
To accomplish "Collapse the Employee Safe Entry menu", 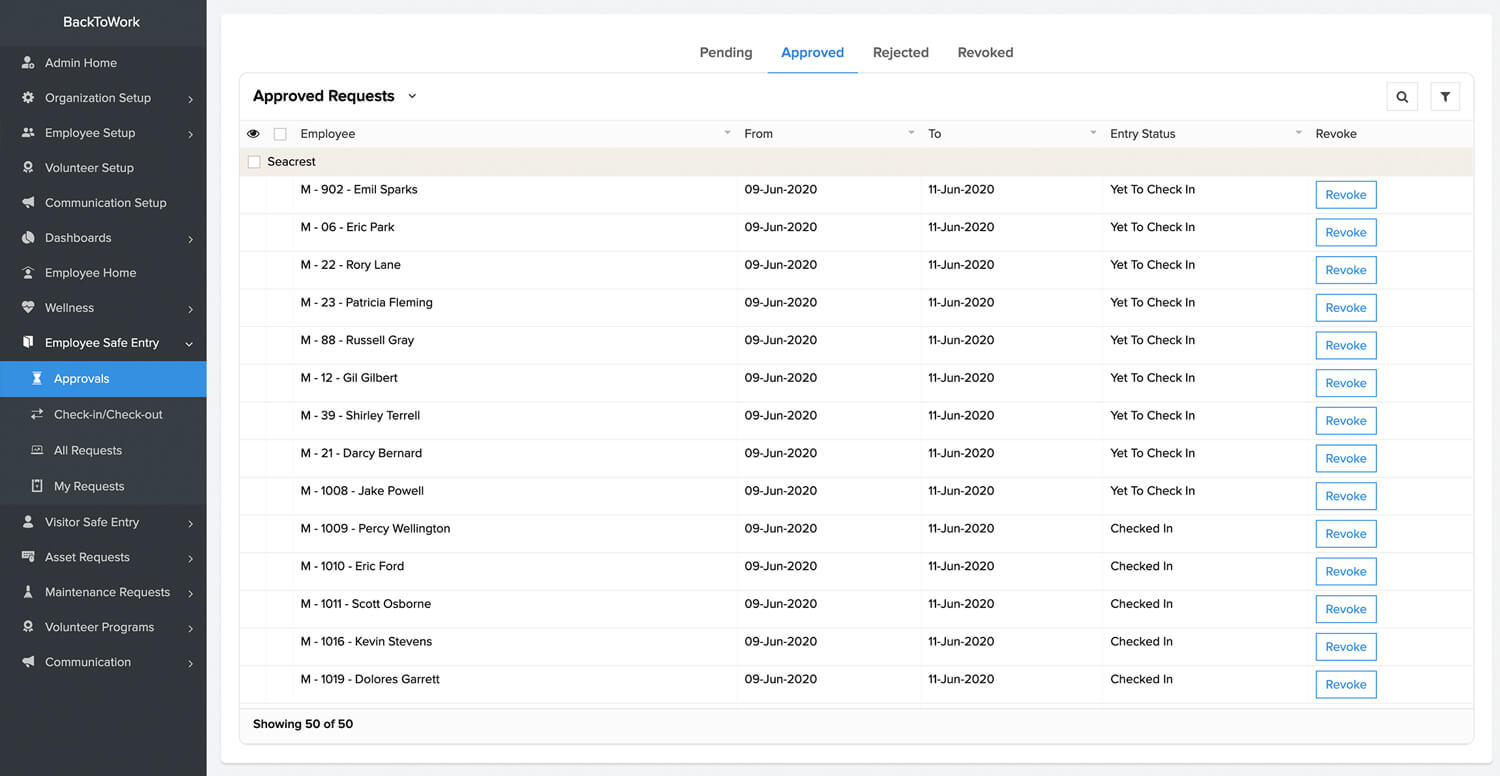I will pos(190,344).
